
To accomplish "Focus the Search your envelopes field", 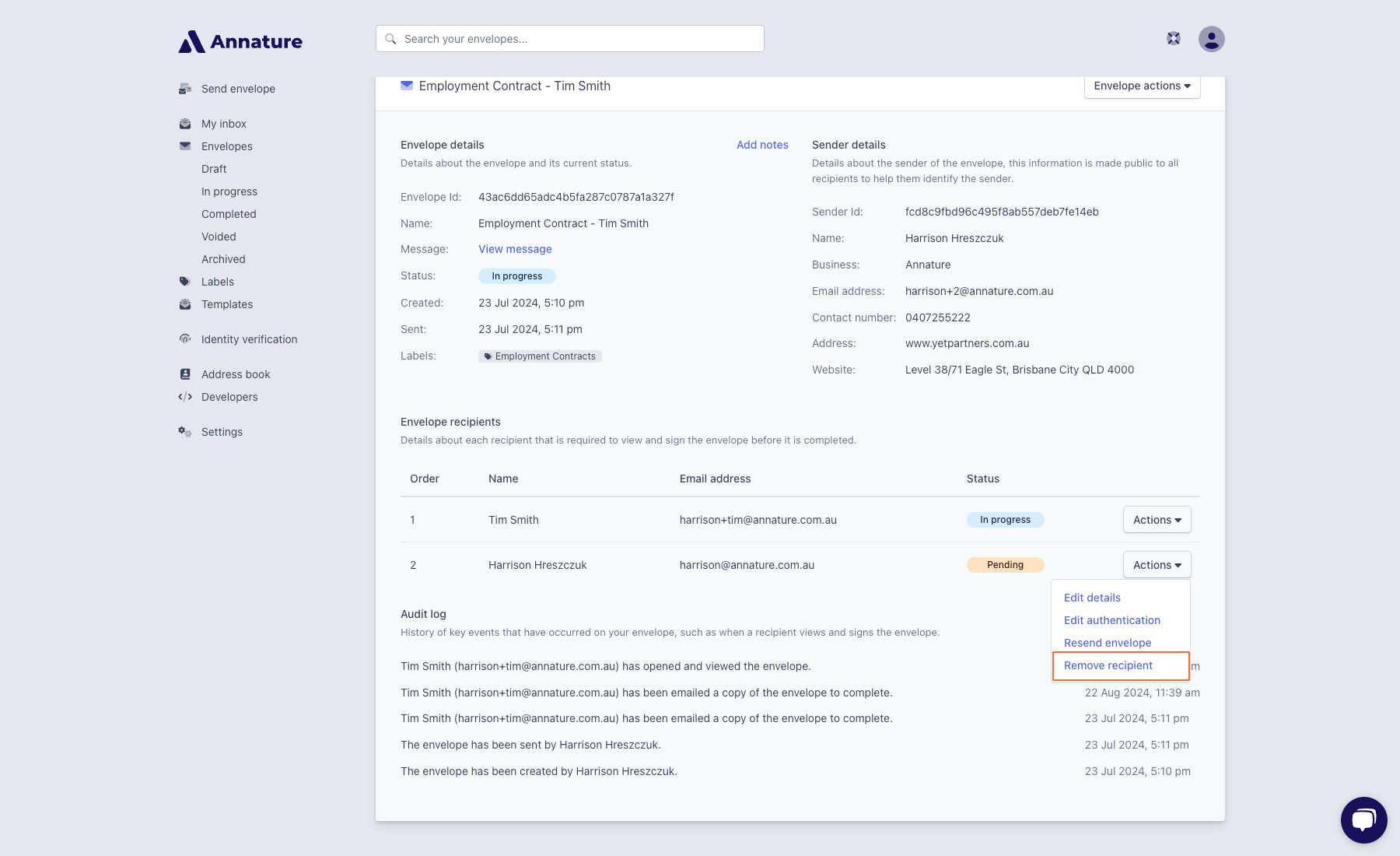I will pyautogui.click(x=569, y=39).
